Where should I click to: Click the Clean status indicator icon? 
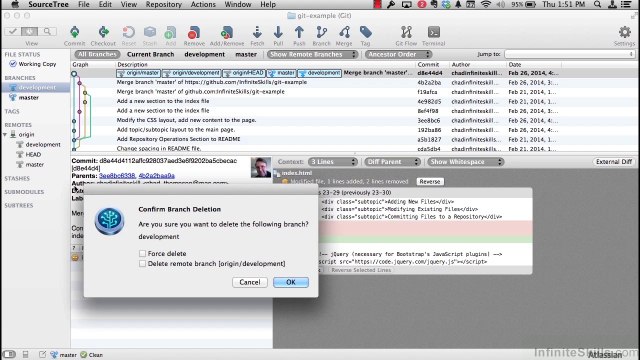[83, 355]
